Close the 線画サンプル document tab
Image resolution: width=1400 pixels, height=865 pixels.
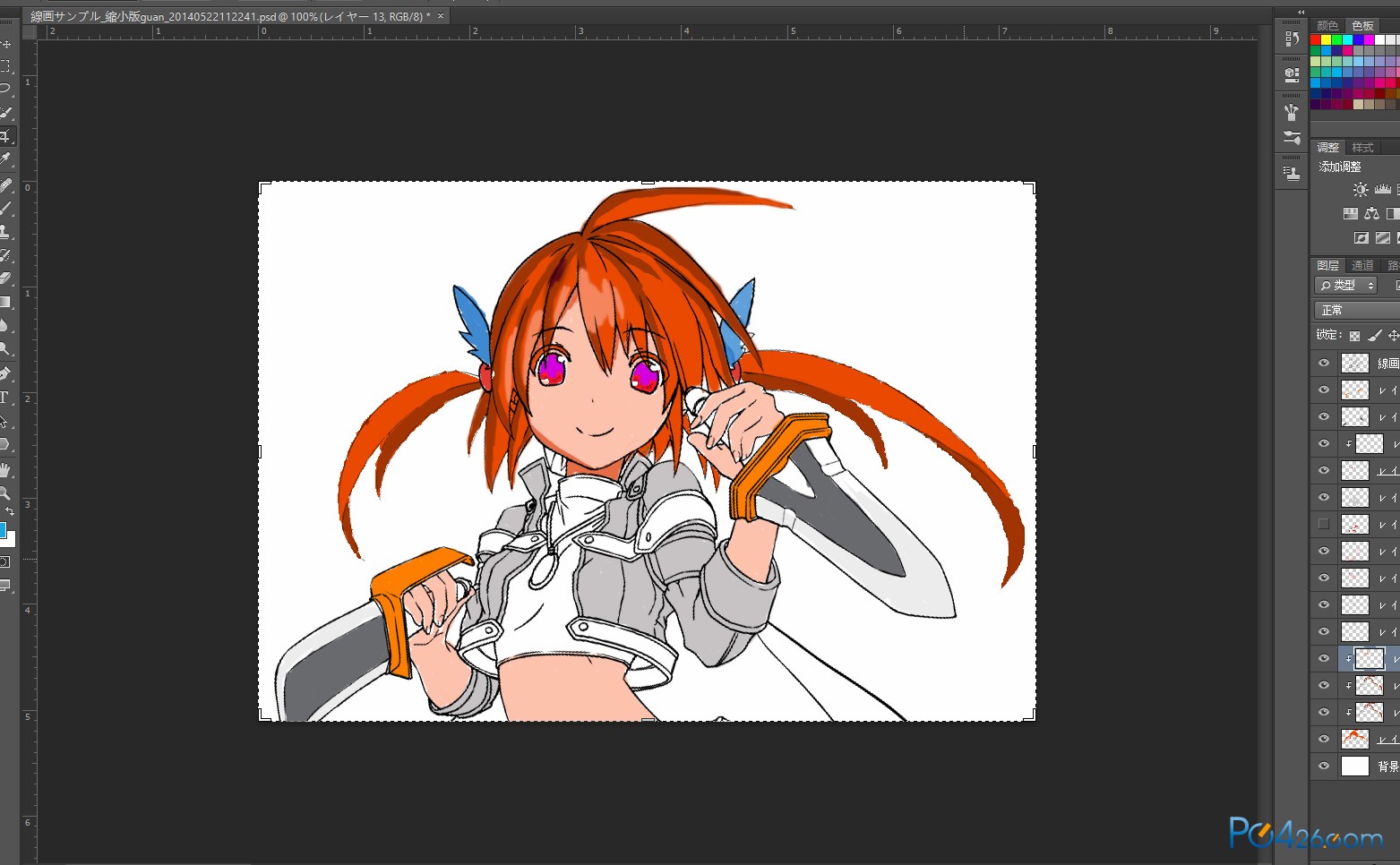(x=441, y=16)
